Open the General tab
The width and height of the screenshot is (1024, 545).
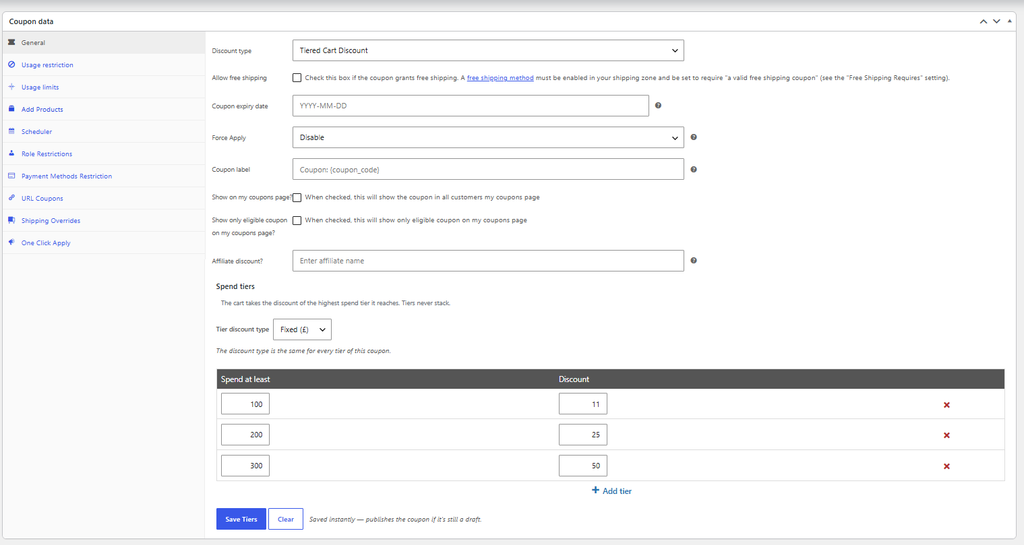pos(104,42)
